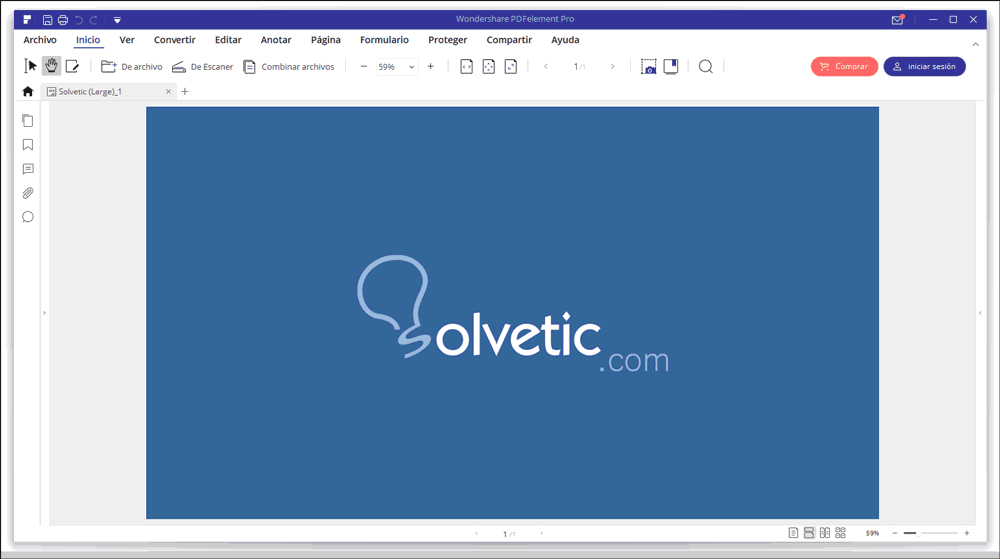Click the Solvetic page in viewer
1000x559 pixels.
(x=512, y=312)
